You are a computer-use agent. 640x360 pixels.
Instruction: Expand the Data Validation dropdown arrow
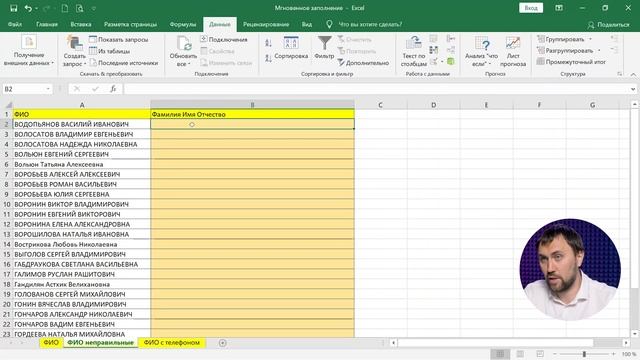point(442,62)
